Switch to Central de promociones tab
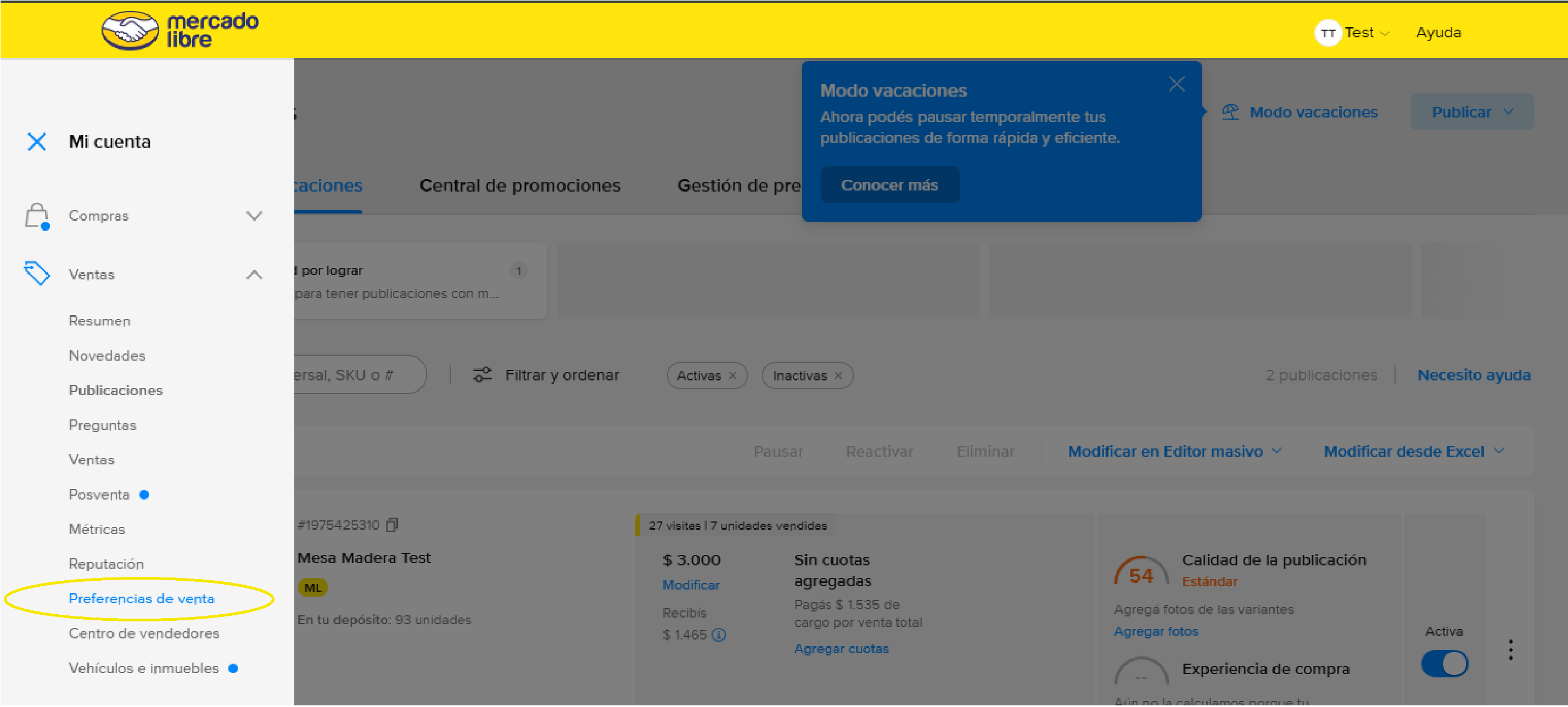The height and width of the screenshot is (707, 1568). tap(519, 186)
